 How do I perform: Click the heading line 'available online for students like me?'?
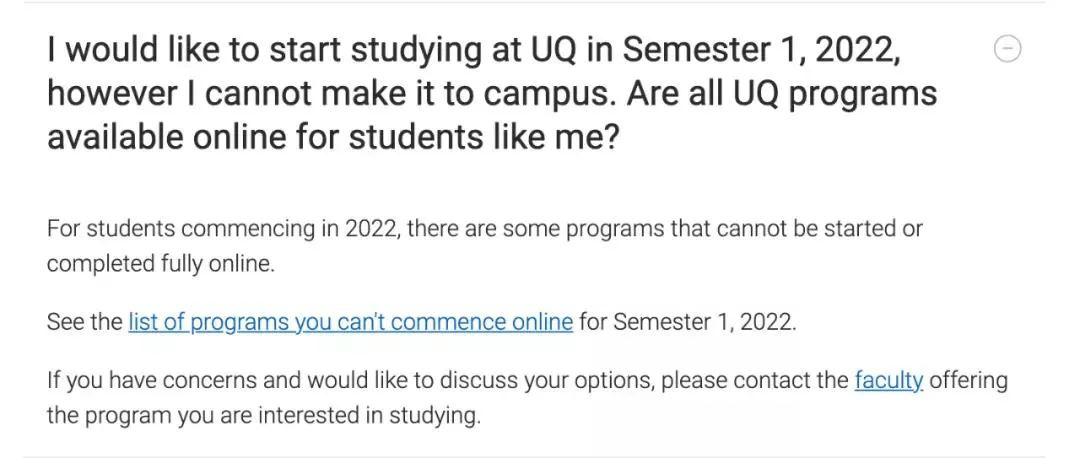333,136
